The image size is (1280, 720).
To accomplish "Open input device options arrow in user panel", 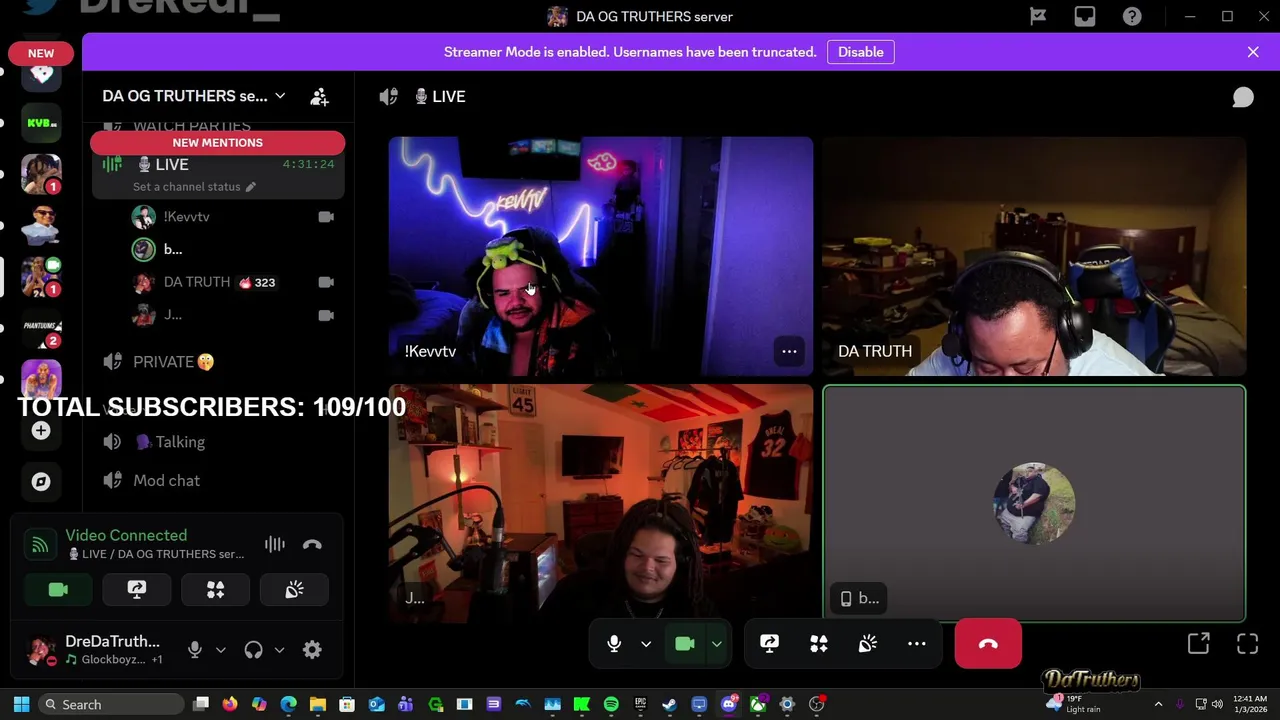I will [x=221, y=650].
